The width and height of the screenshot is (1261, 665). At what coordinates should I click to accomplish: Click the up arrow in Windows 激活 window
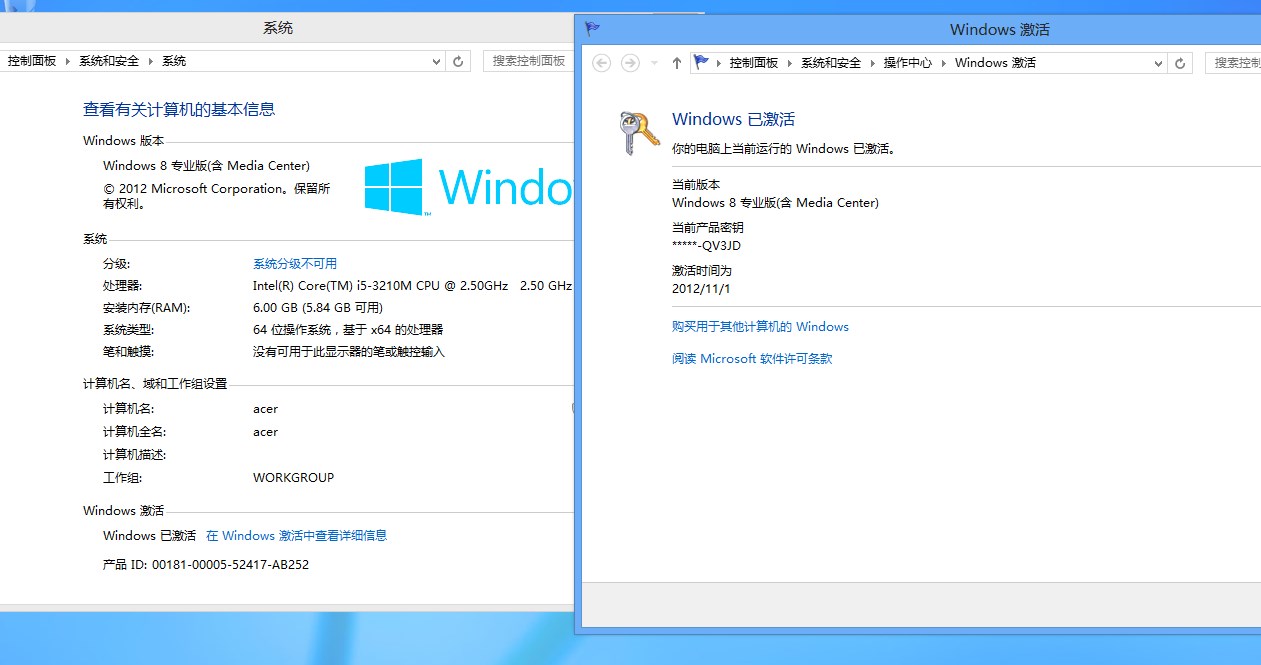coord(677,63)
